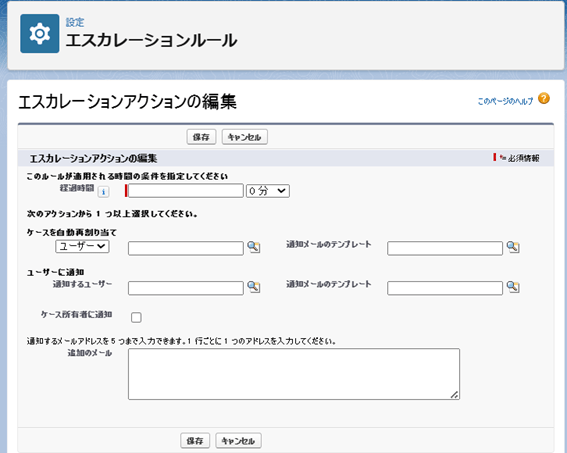This screenshot has width=567, height=453.
Task: Click the bottom キャンセル button
Action: [238, 441]
